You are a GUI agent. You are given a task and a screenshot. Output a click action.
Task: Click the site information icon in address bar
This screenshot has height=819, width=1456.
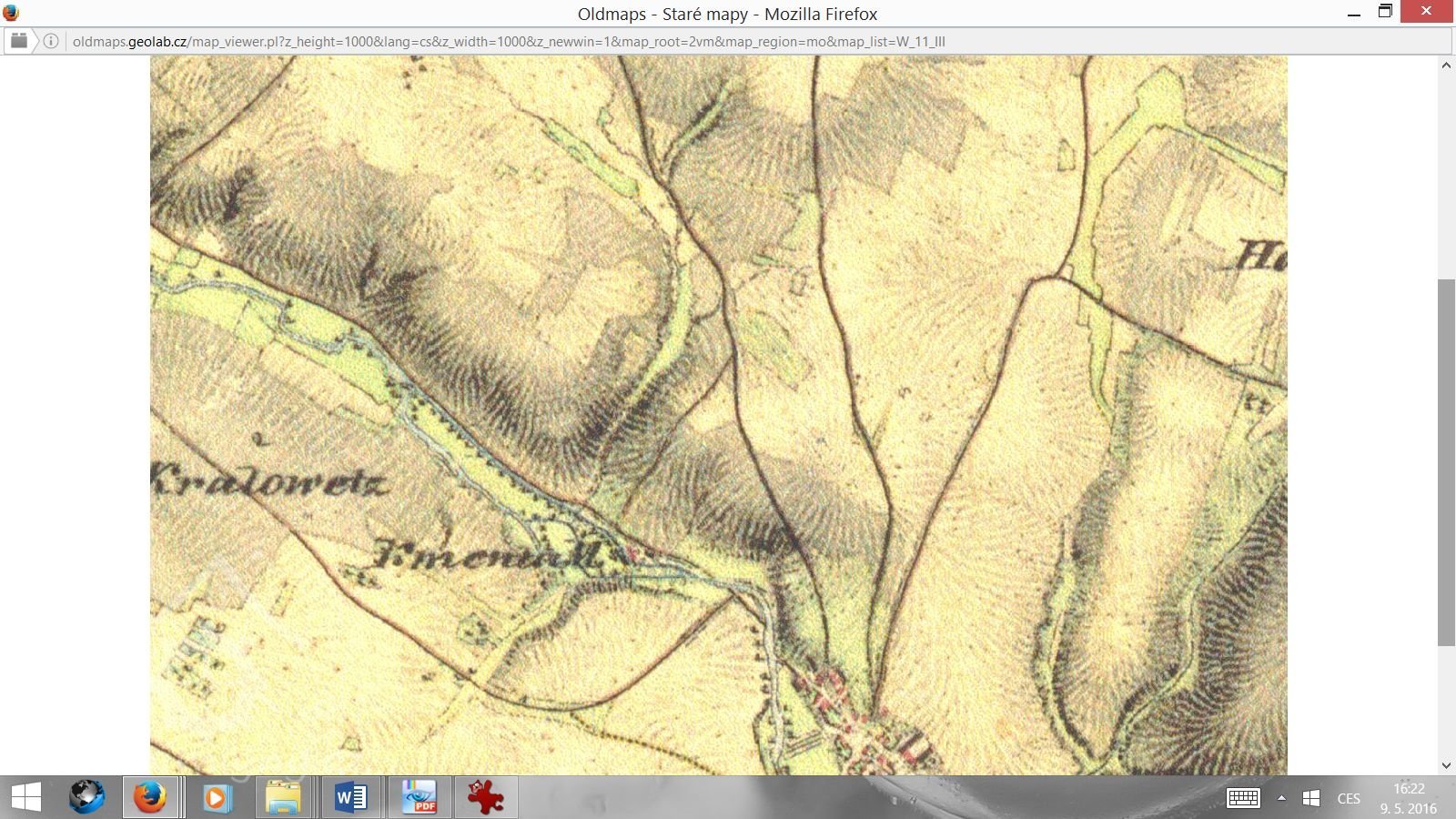(51, 41)
